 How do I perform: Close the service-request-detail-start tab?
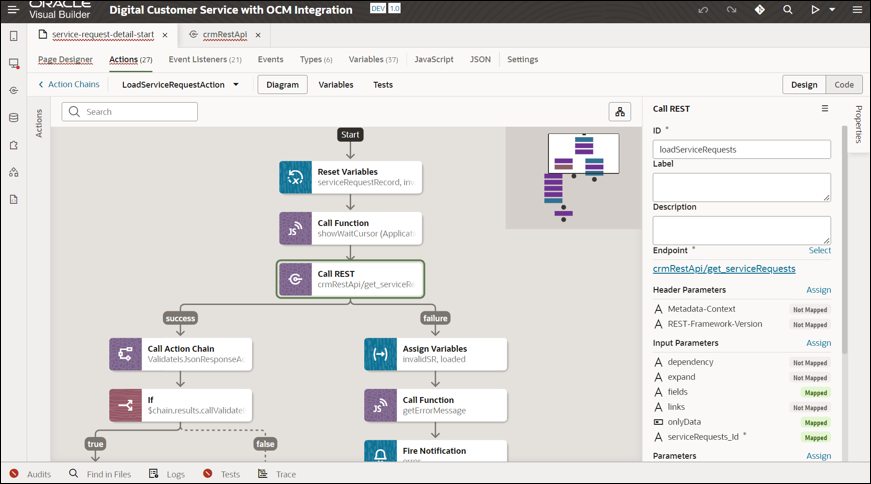click(x=165, y=35)
